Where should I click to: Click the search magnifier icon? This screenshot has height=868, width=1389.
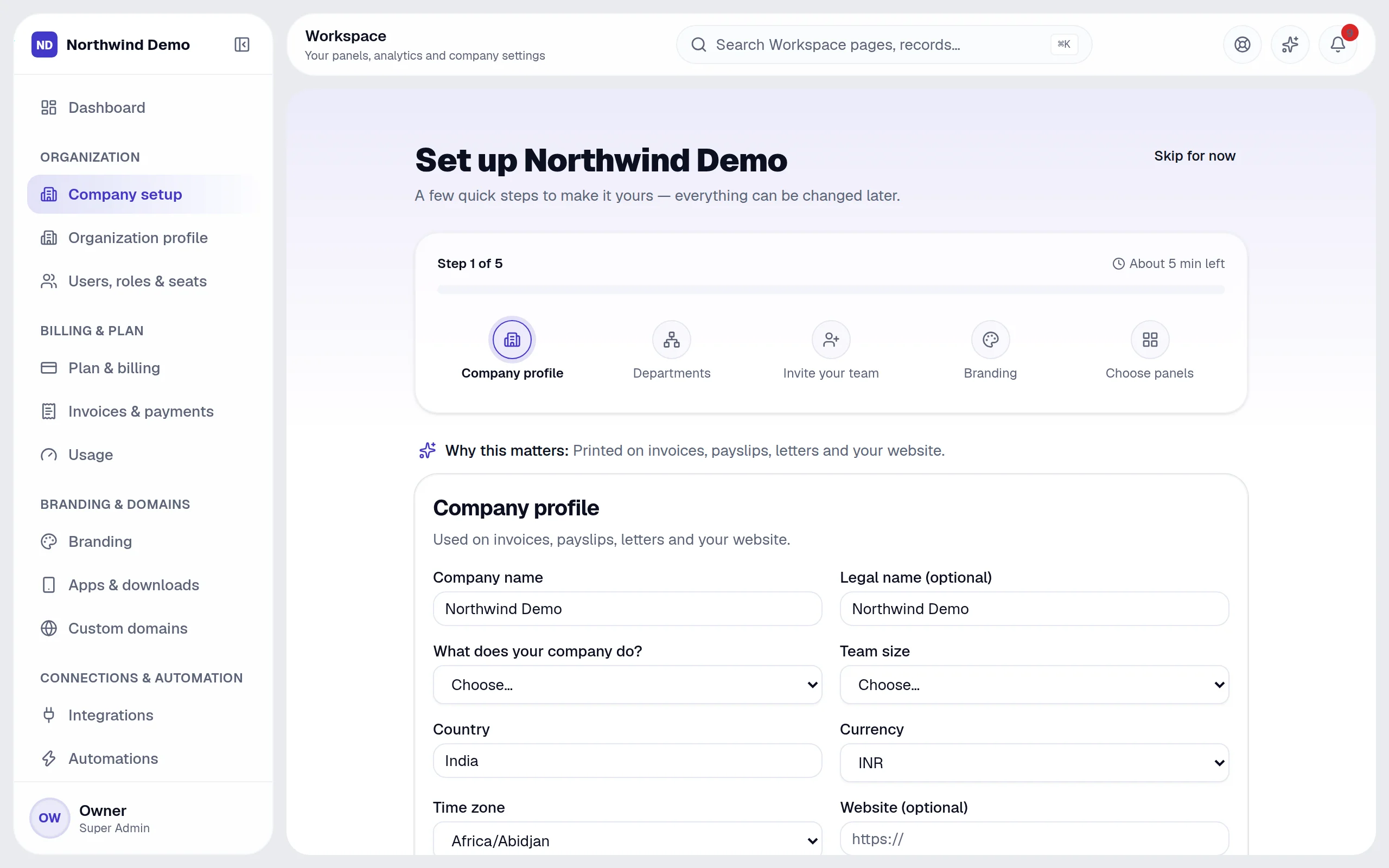[698, 44]
